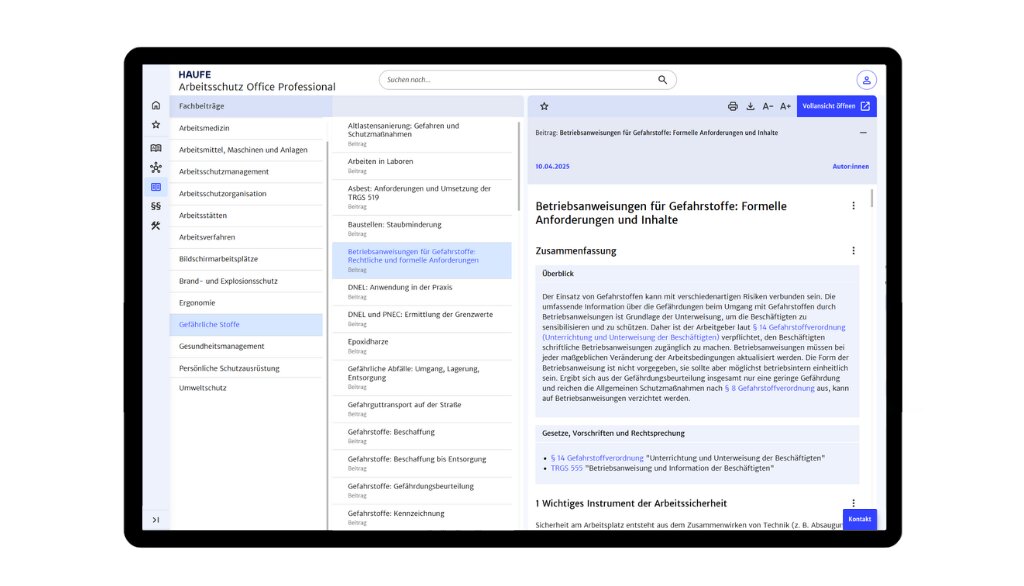The width and height of the screenshot is (1024, 586).
Task: Open TRGS 555 link
Action: coord(566,468)
